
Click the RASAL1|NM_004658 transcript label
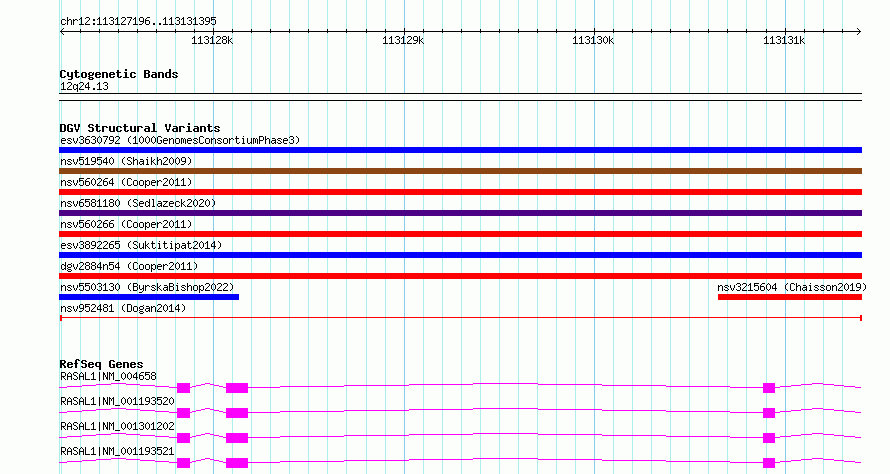(x=108, y=376)
